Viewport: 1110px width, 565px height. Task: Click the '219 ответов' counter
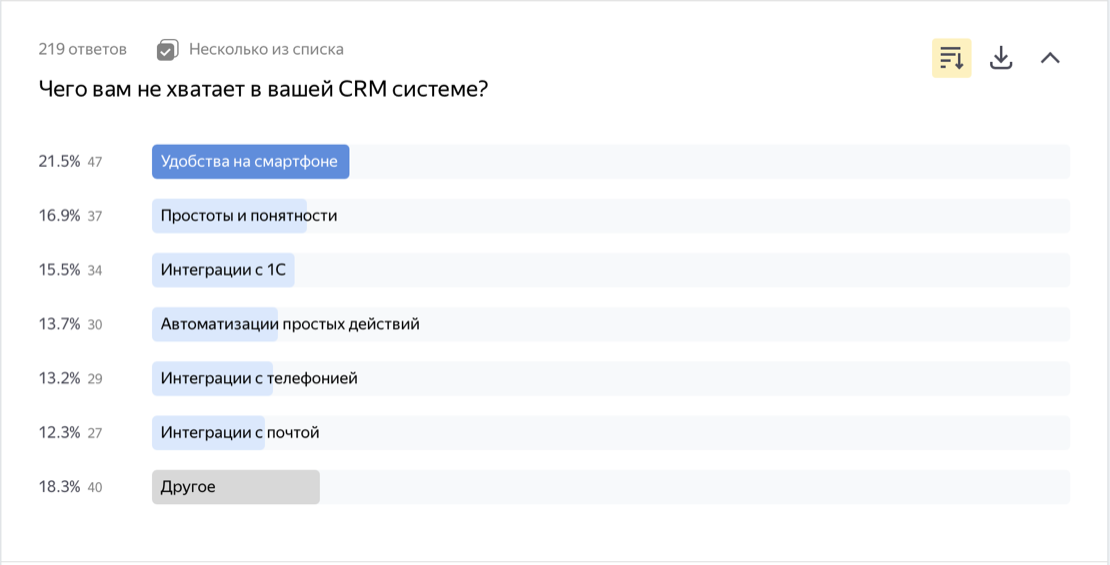click(x=83, y=50)
